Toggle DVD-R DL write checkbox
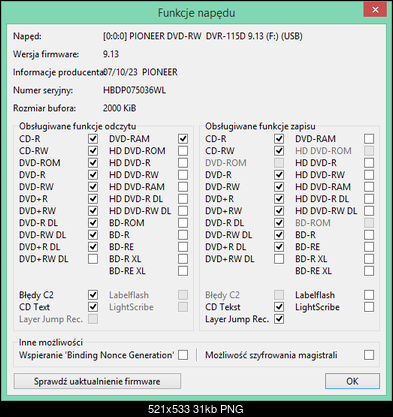393x417 pixels. pyautogui.click(x=279, y=223)
